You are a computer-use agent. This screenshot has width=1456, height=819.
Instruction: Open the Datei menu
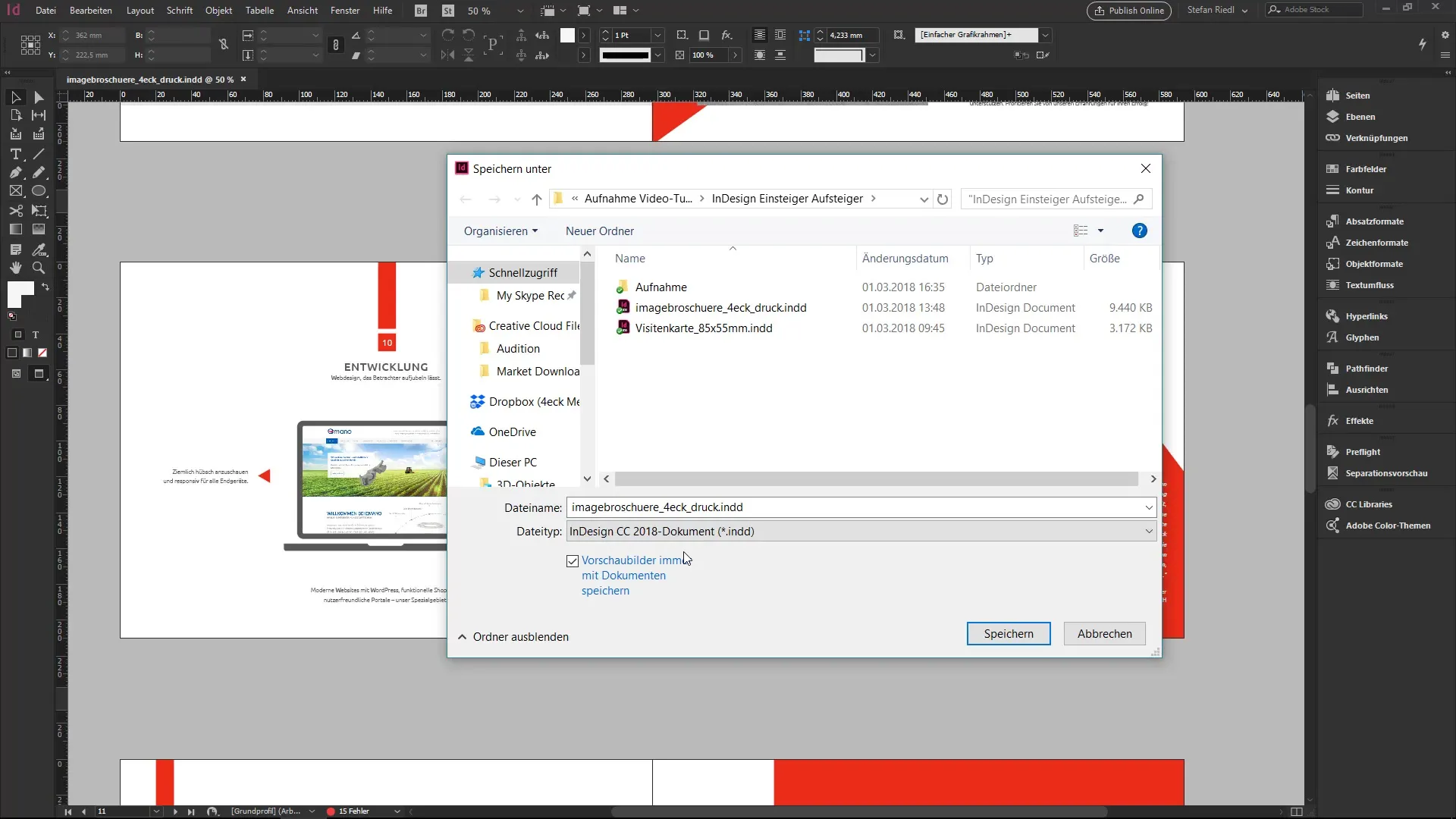pos(45,11)
